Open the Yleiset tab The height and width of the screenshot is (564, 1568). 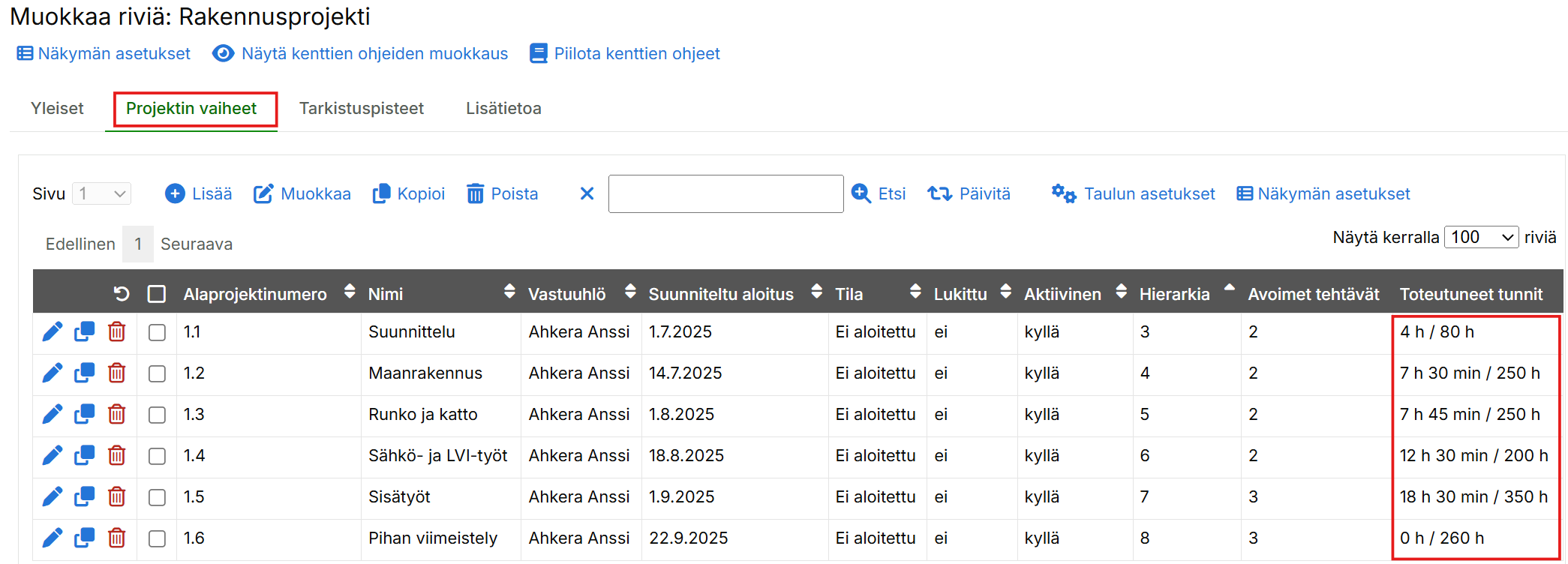point(57,109)
